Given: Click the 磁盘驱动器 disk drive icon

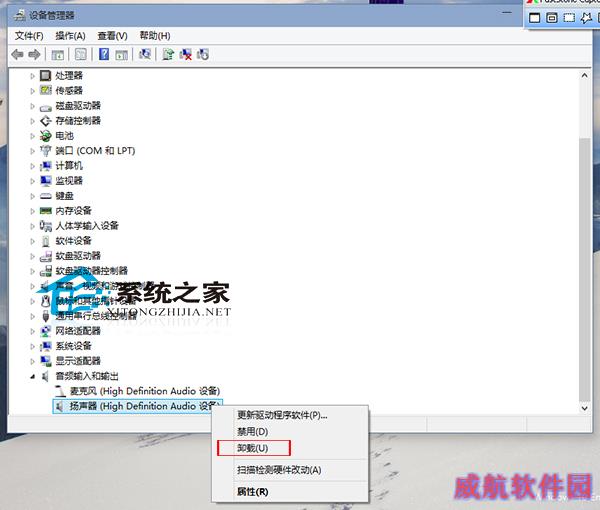Looking at the screenshot, I should click(x=46, y=108).
